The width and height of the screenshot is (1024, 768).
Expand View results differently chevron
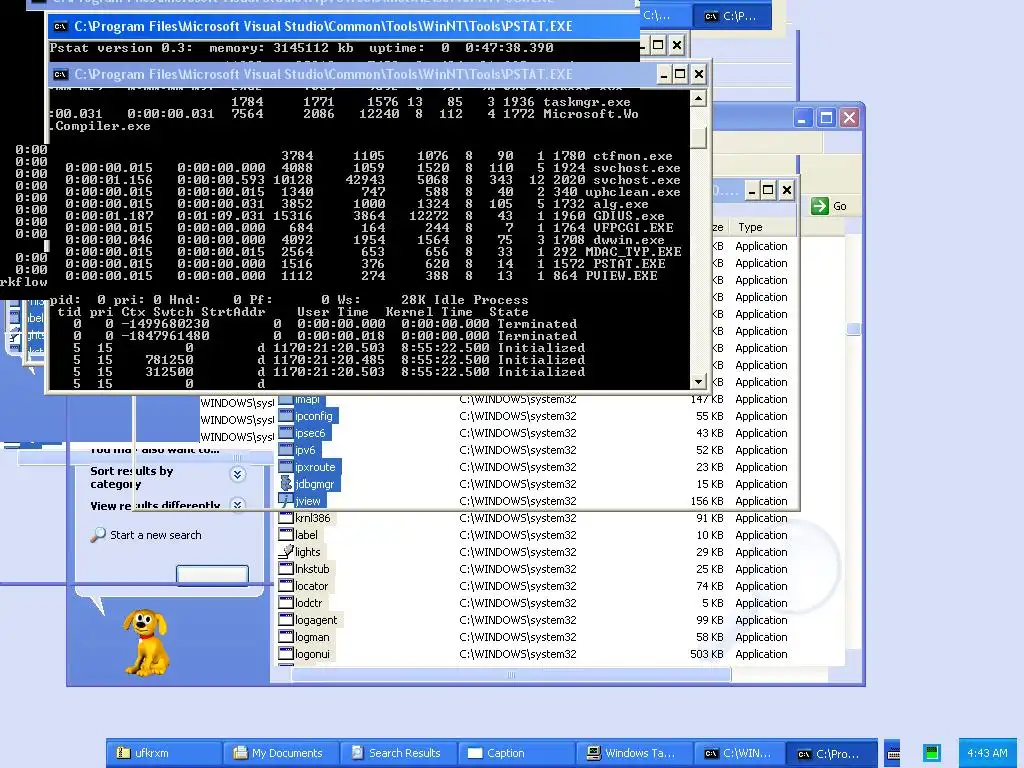238,504
